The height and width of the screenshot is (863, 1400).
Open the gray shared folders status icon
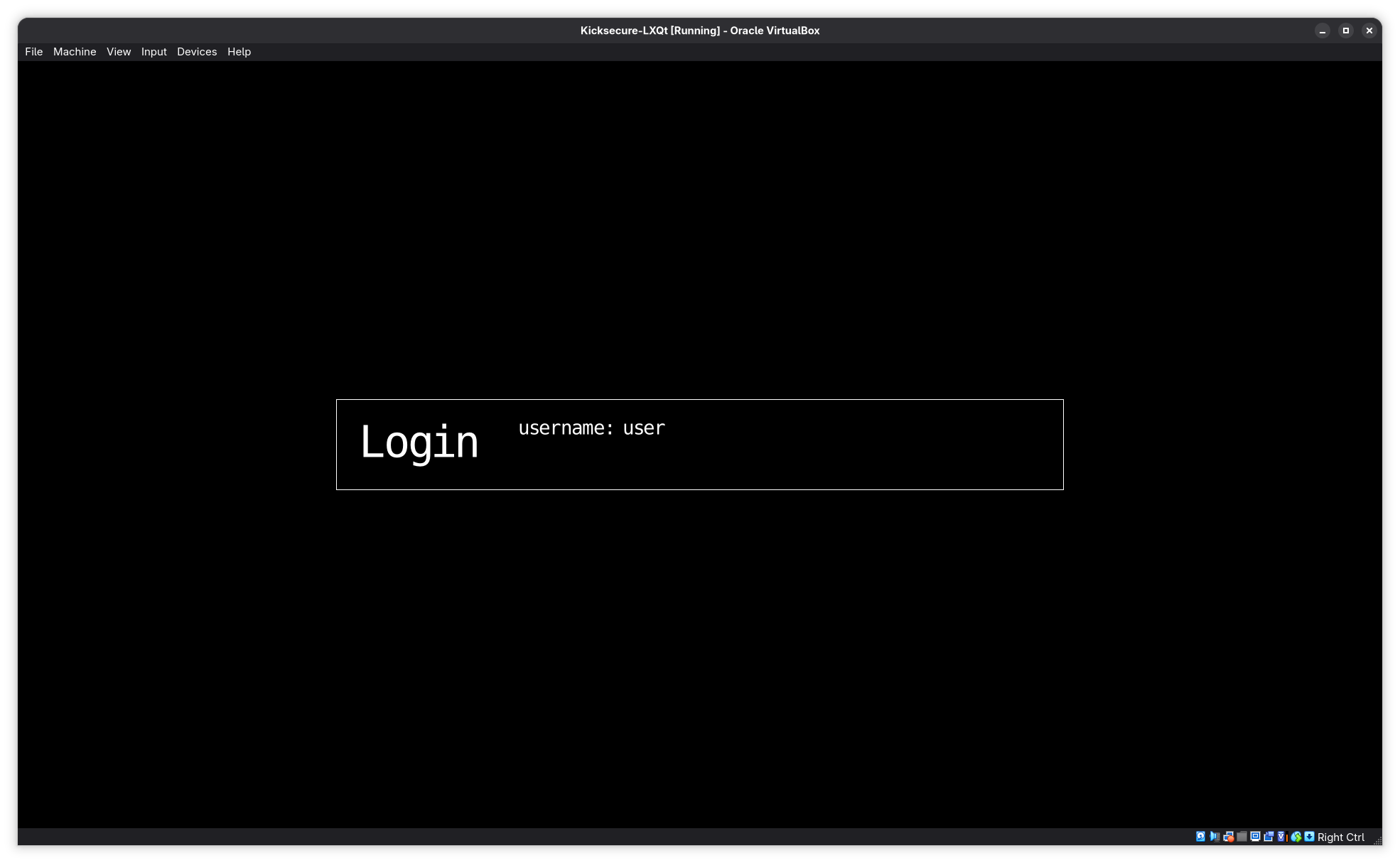[1242, 837]
